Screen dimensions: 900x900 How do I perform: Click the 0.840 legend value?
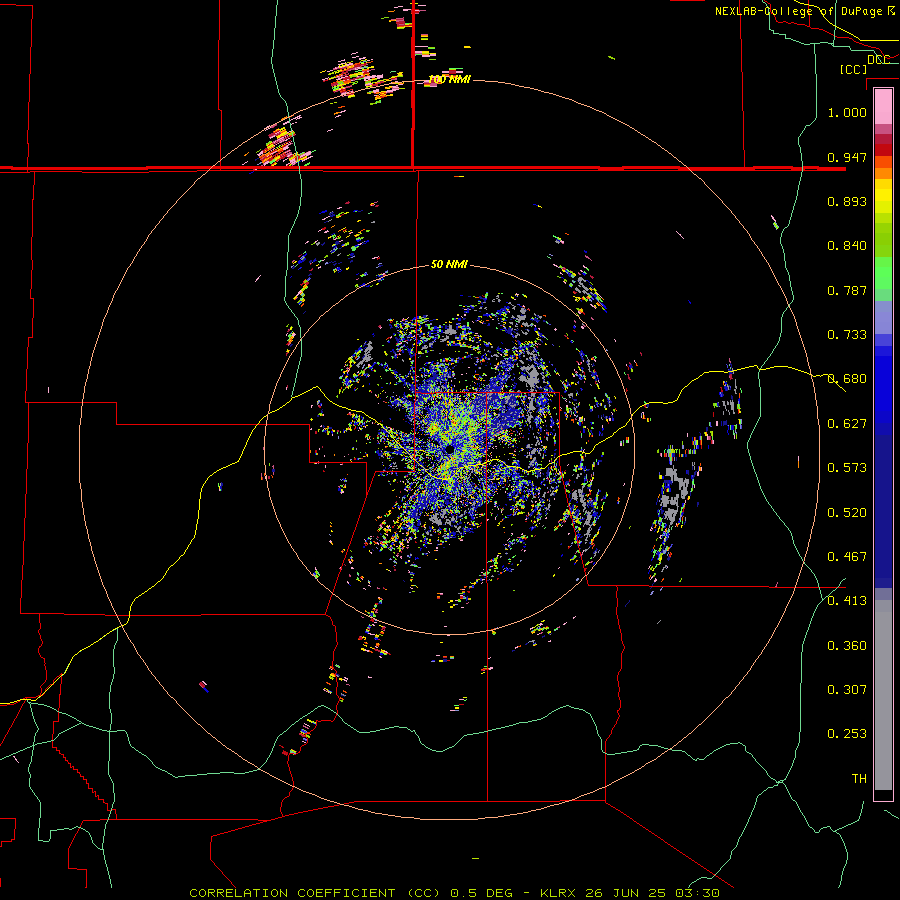[x=847, y=246]
